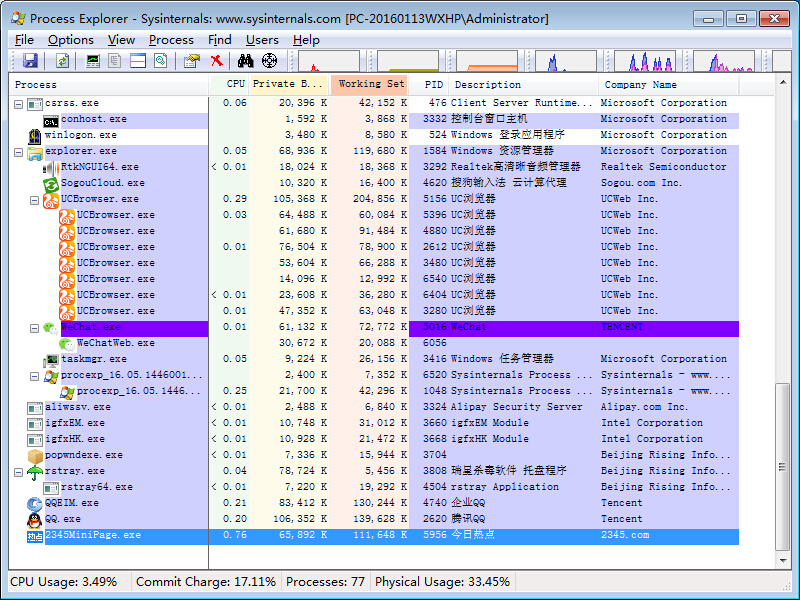Viewport: 800px width, 600px height.
Task: Click the QQEIM.exe icon
Action: pos(35,504)
